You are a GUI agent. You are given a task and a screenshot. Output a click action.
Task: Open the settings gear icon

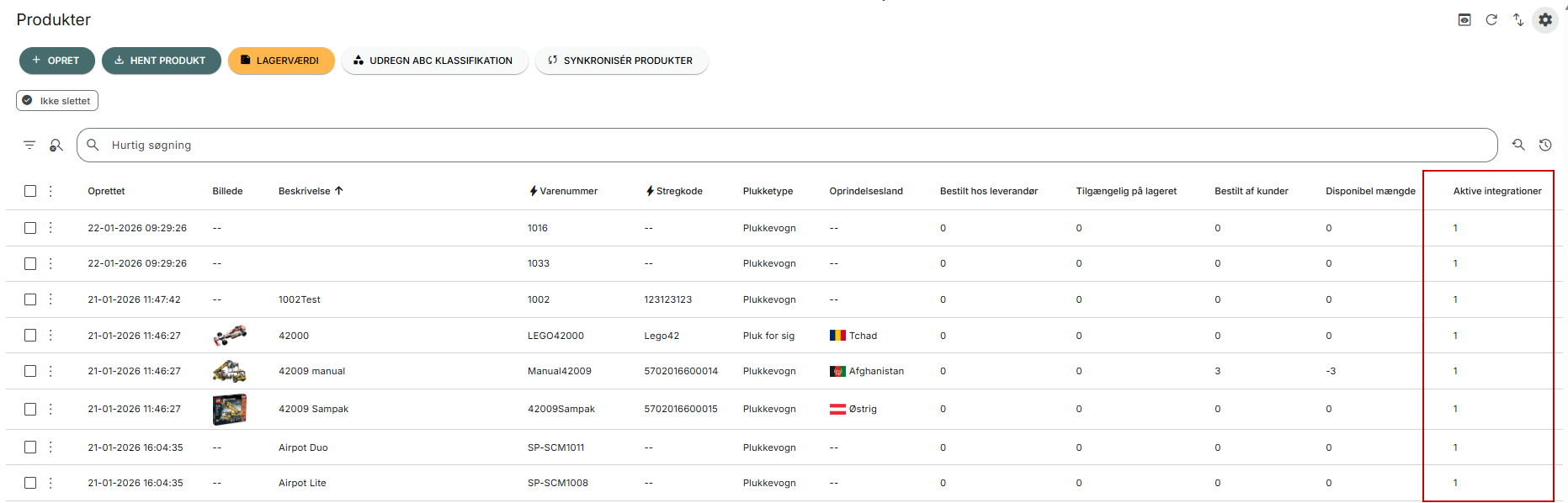(1545, 19)
